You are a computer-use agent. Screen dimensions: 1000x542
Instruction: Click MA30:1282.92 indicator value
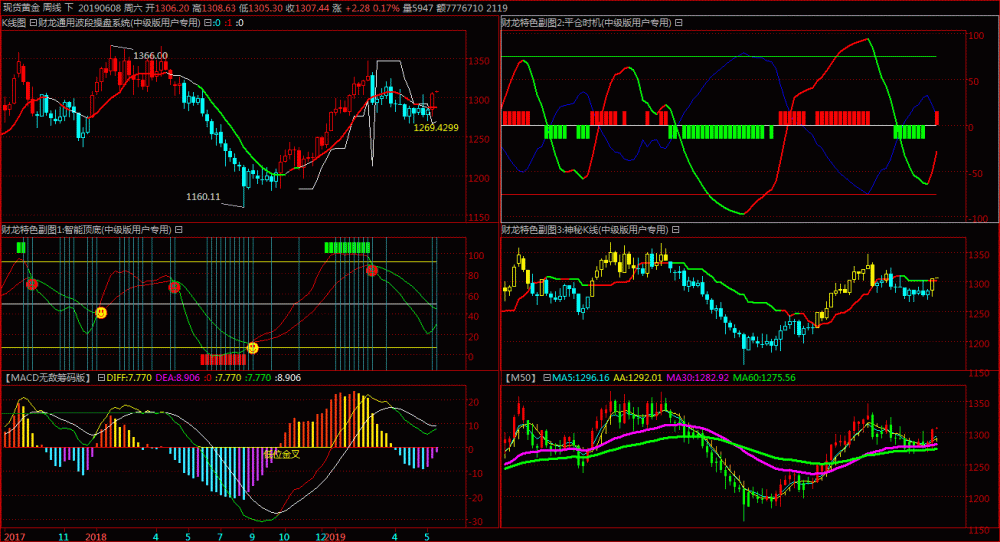(698, 377)
